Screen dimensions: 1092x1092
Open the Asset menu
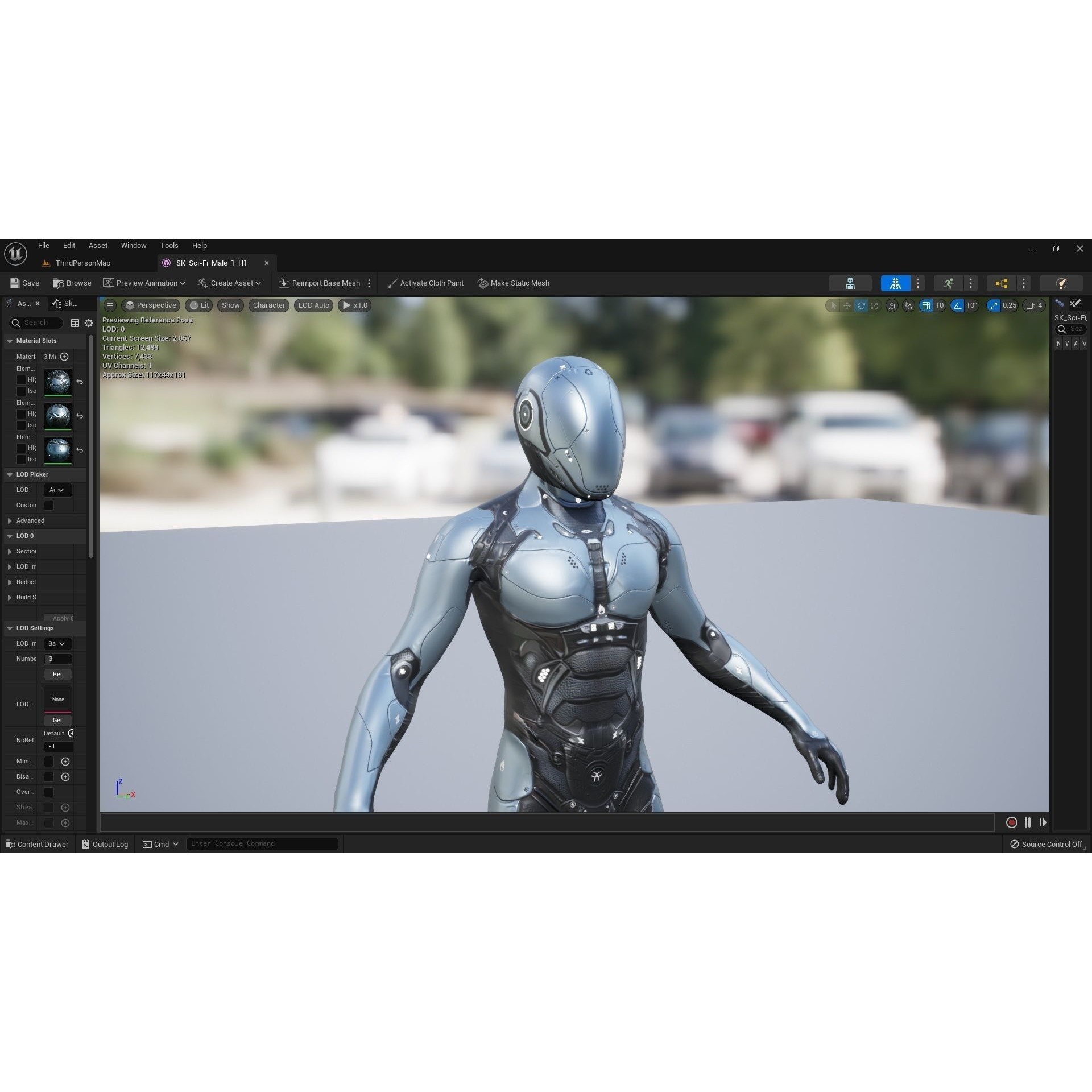click(98, 246)
